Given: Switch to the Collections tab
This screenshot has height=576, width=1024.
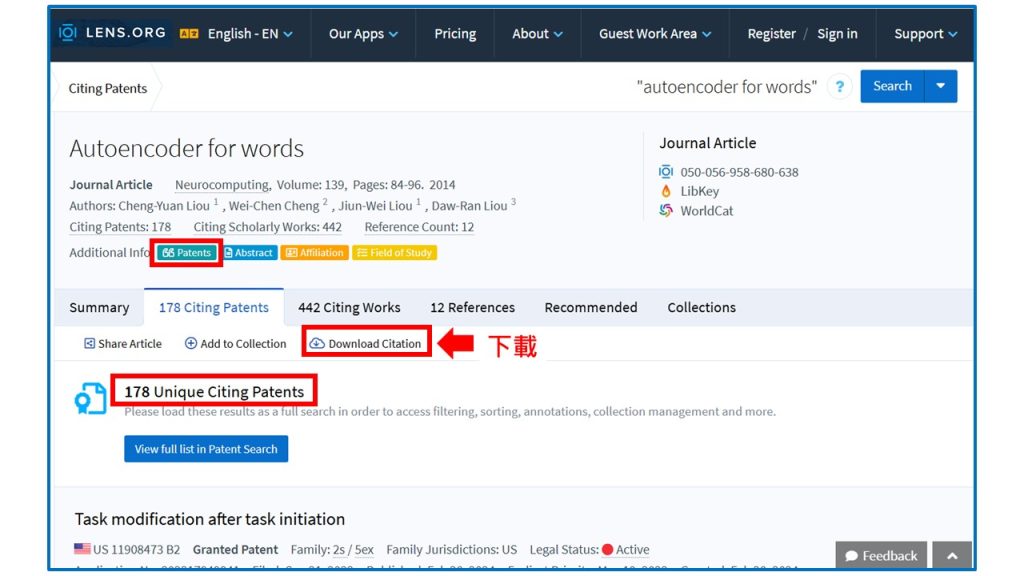Looking at the screenshot, I should point(701,308).
